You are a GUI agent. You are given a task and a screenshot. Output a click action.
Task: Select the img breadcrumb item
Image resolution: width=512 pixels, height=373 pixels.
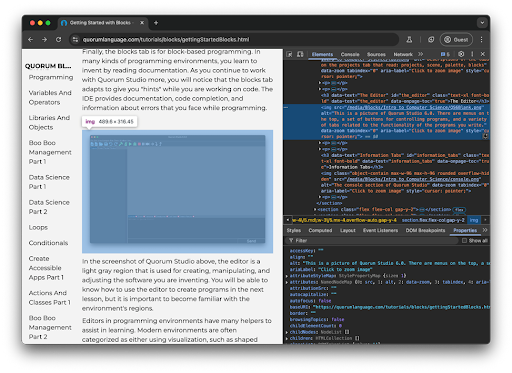click(x=474, y=220)
